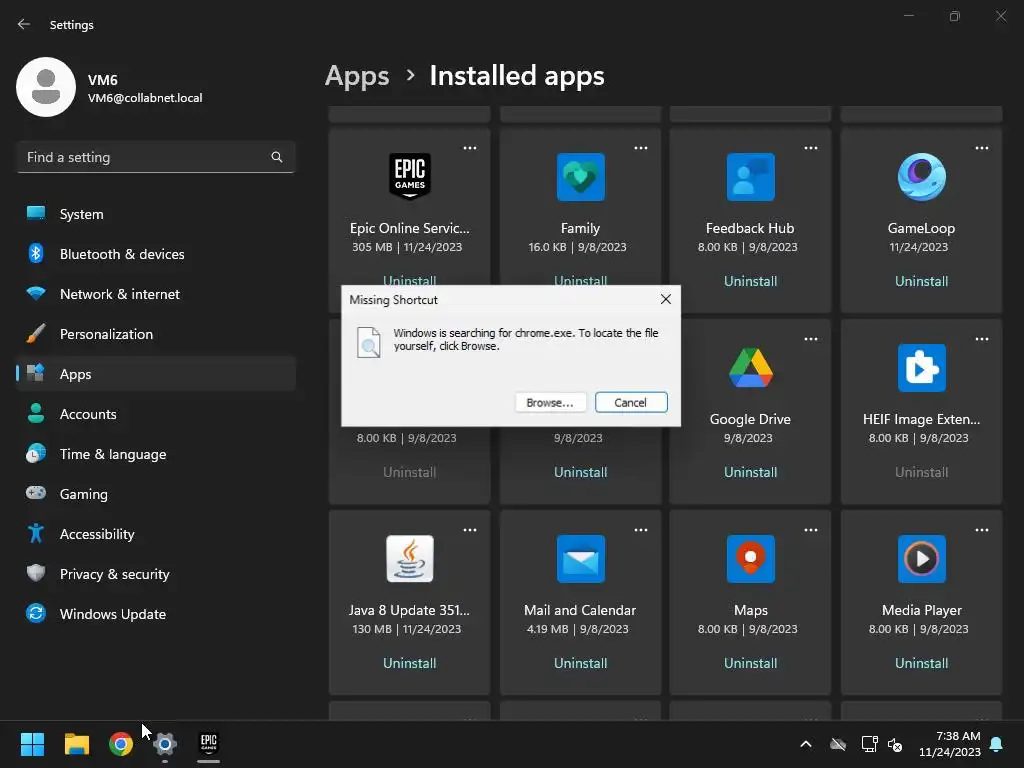This screenshot has width=1024, height=768.
Task: Open Accounts settings category
Action: pyautogui.click(x=156, y=414)
